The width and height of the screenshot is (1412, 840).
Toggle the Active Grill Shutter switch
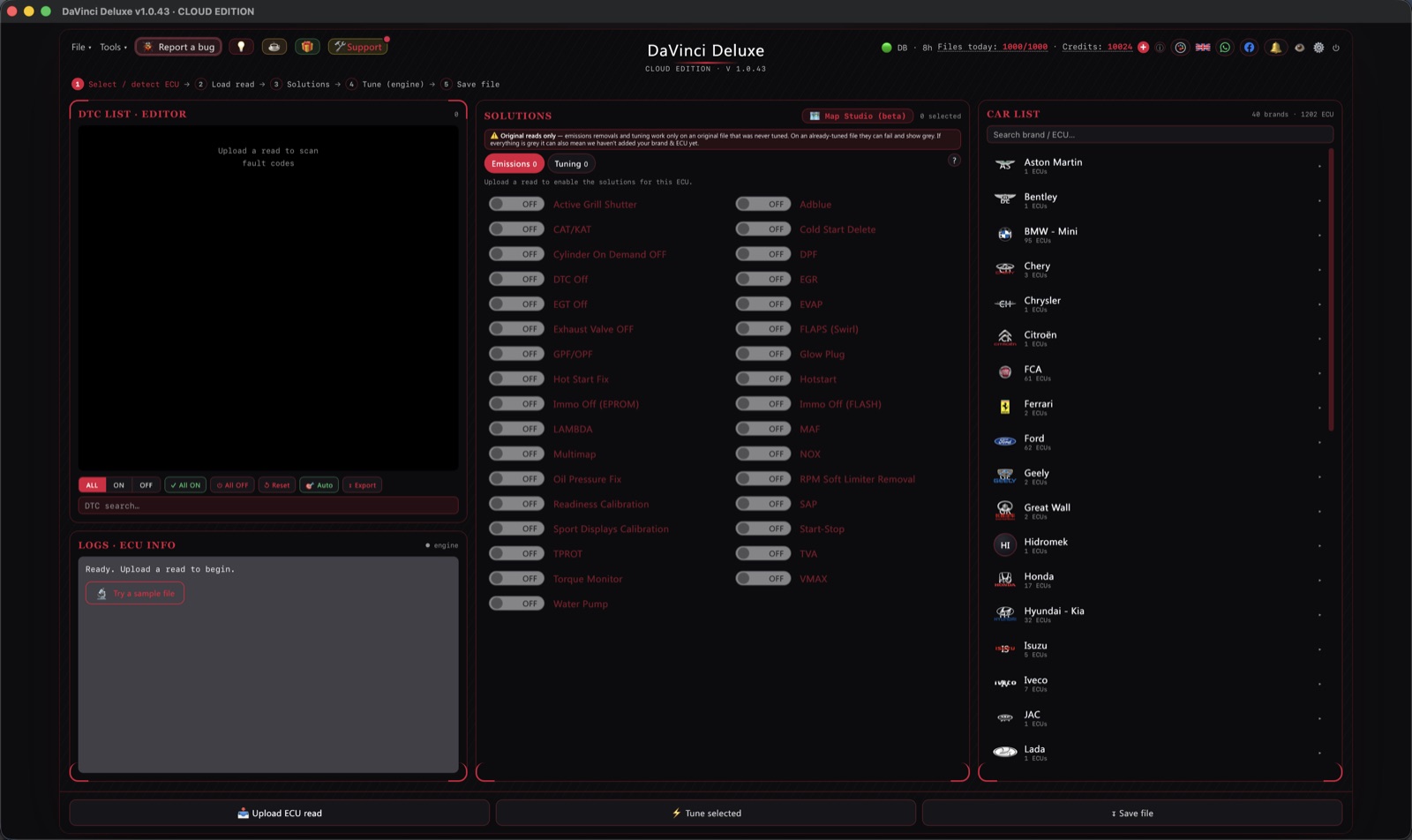click(516, 204)
